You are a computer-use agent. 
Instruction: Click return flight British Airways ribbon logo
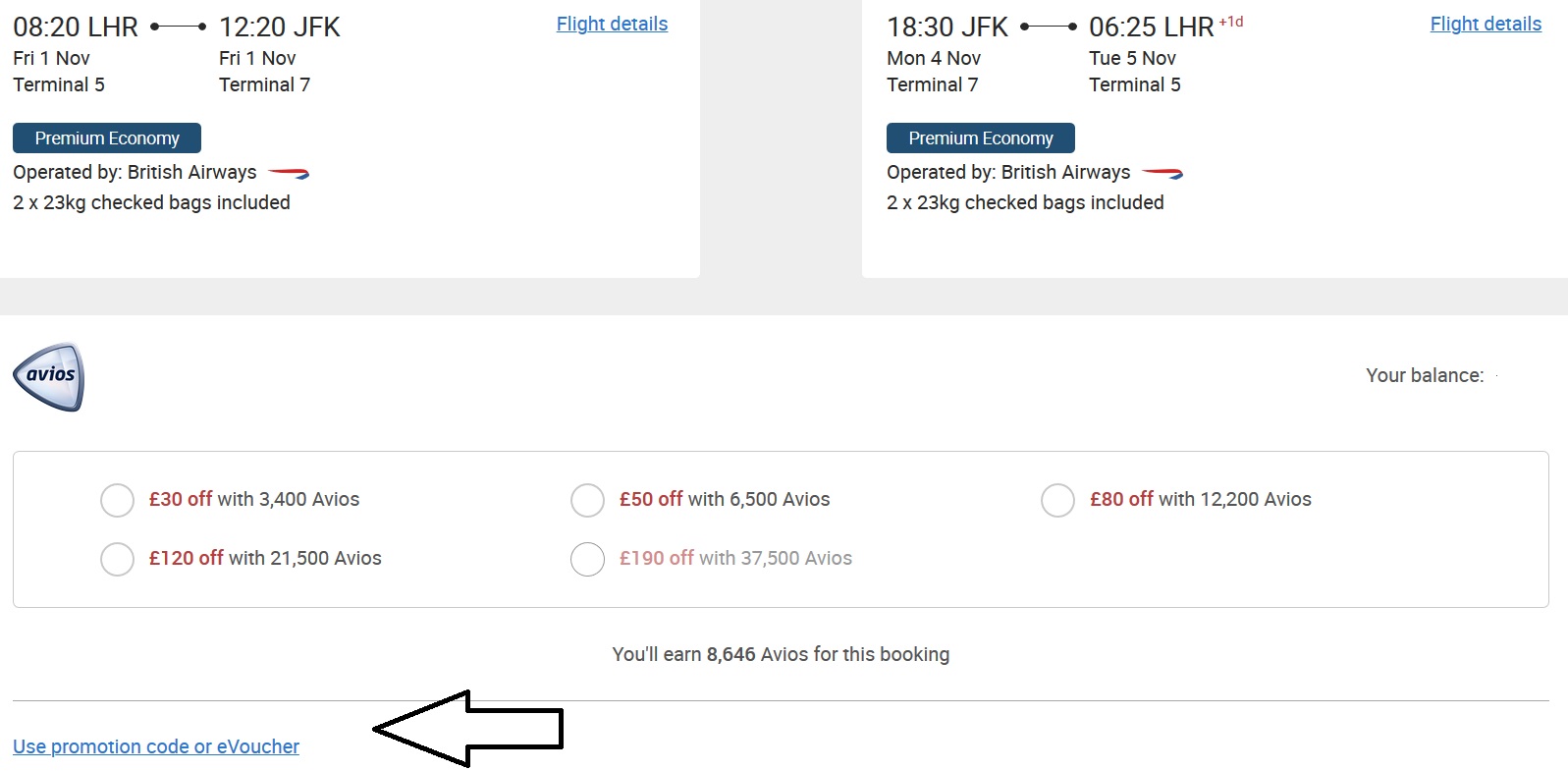1162,174
